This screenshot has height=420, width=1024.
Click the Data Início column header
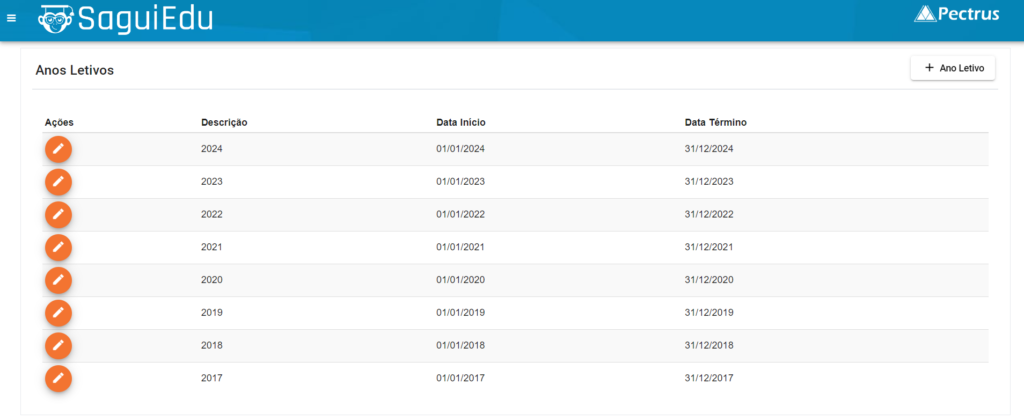coord(461,122)
